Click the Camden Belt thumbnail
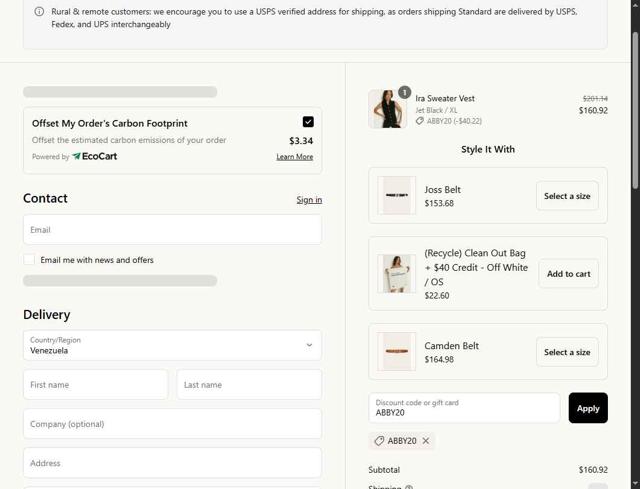Screen dimensions: 640x489 396,351
